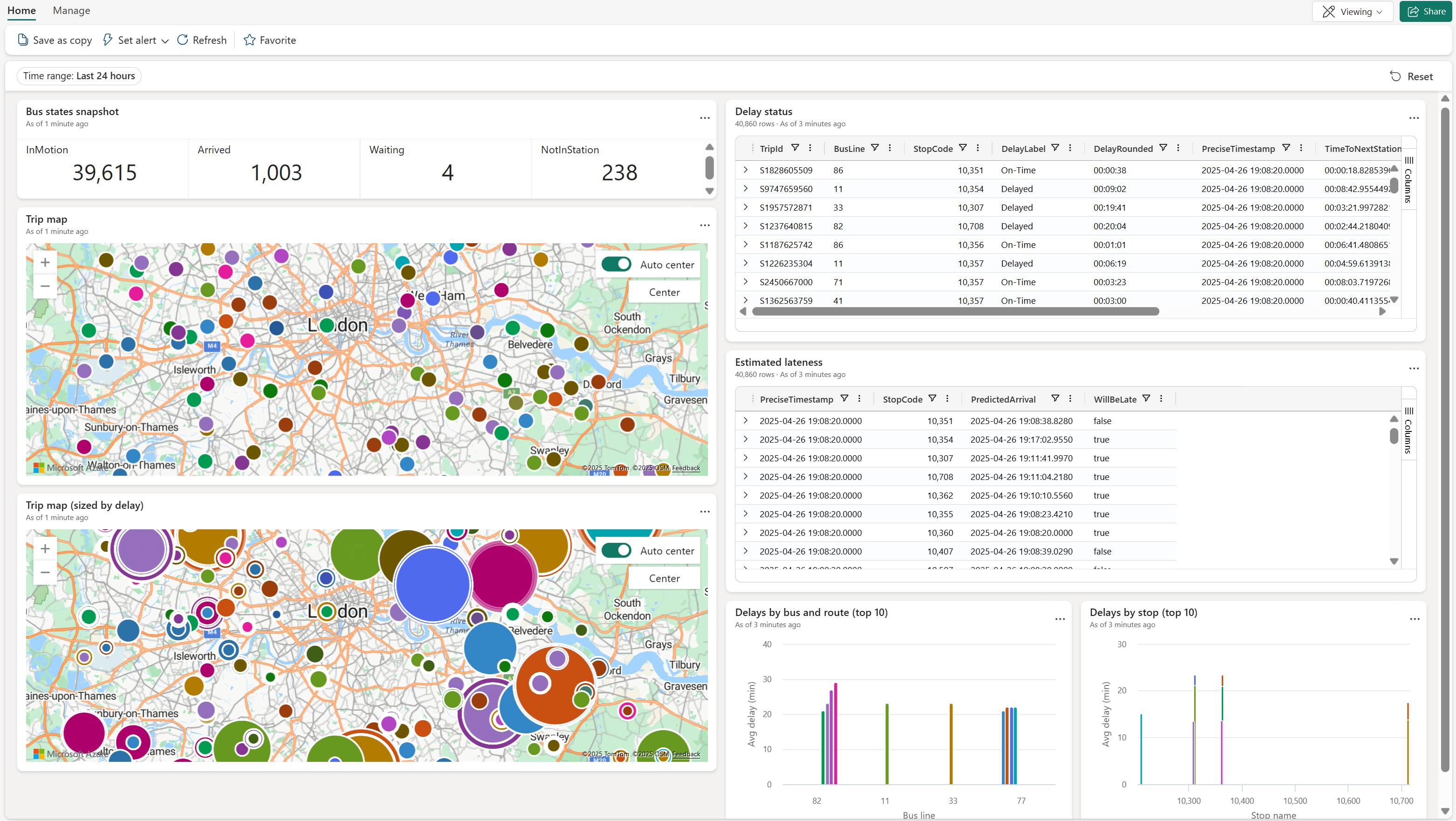Image resolution: width=1456 pixels, height=821 pixels.
Task: Click Reset filters button
Action: pyautogui.click(x=1411, y=76)
